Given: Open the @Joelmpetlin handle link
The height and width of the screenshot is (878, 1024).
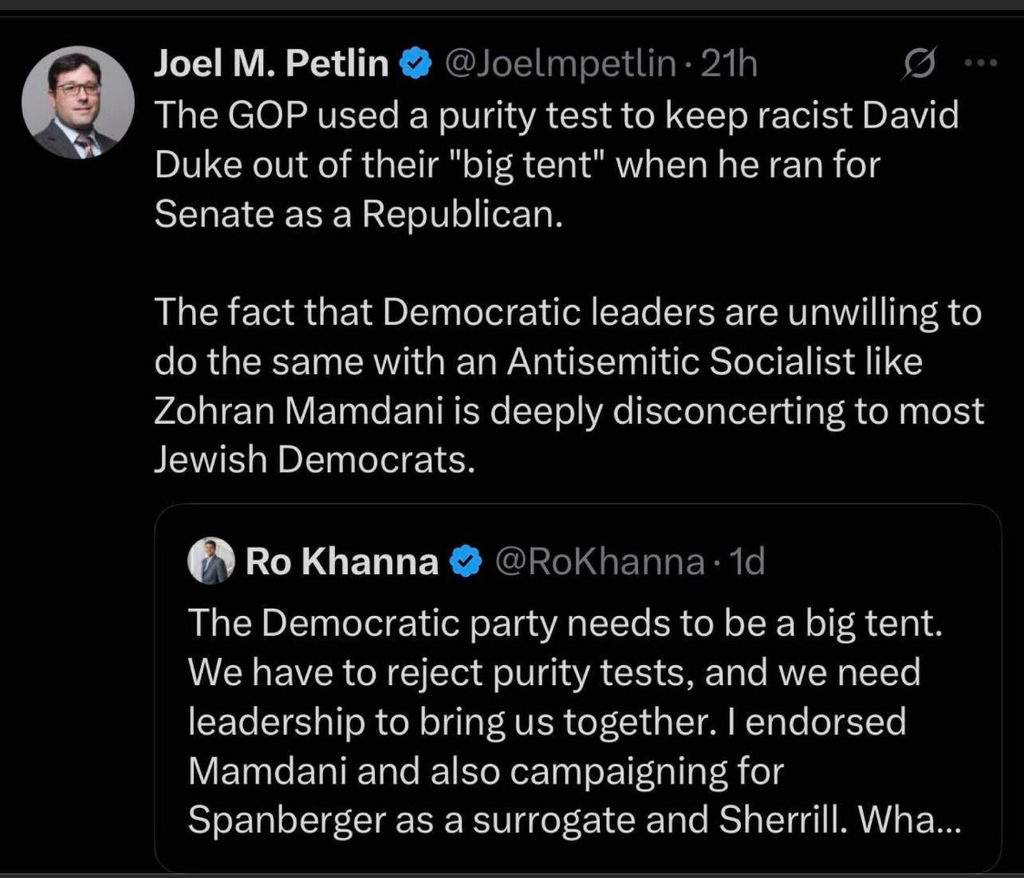Looking at the screenshot, I should (558, 65).
